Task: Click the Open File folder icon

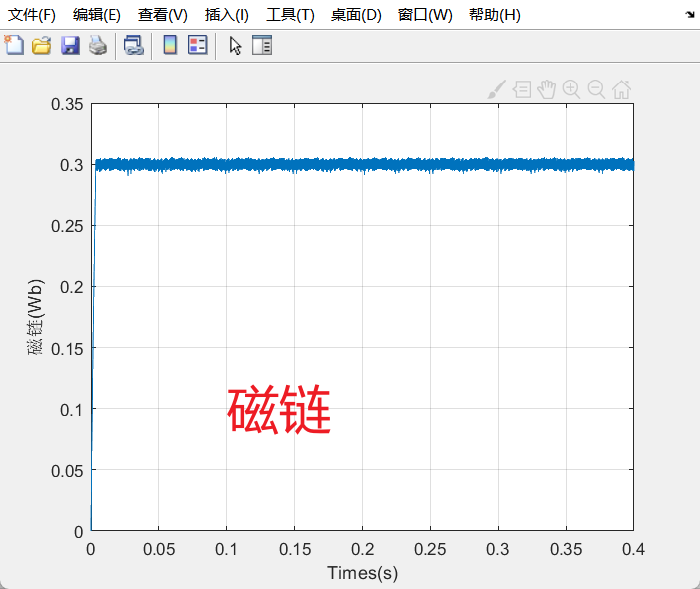Action: point(42,46)
